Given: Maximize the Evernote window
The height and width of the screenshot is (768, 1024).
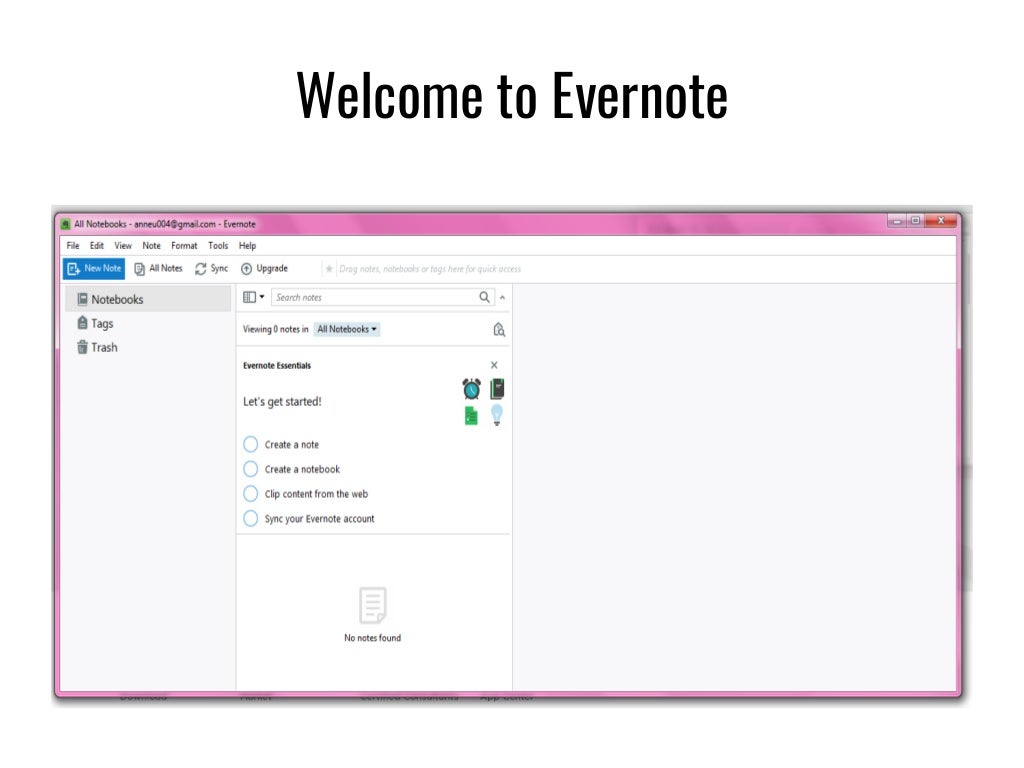Looking at the screenshot, I should (916, 221).
